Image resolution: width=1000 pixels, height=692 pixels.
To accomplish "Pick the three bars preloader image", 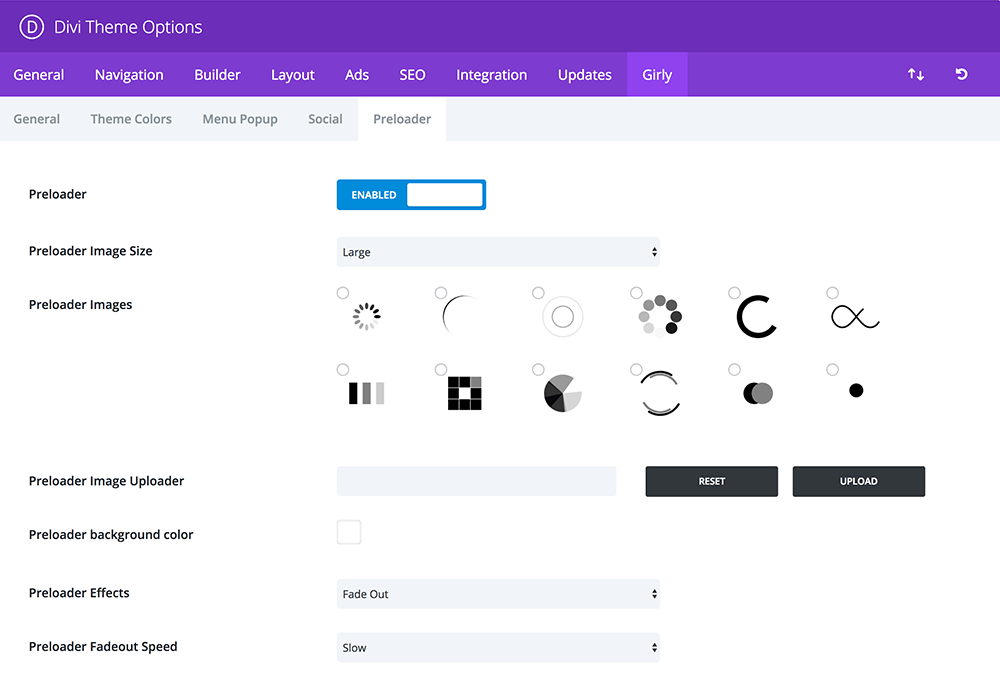I will (x=367, y=393).
